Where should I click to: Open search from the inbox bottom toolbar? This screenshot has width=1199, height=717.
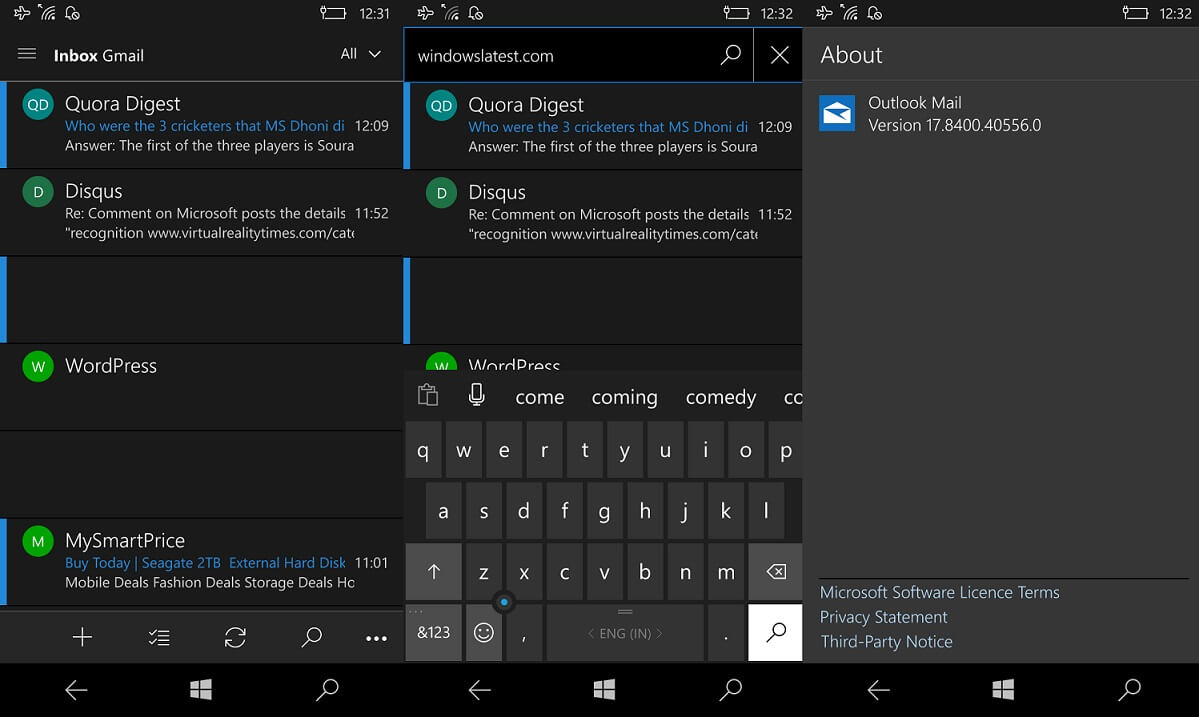[311, 637]
